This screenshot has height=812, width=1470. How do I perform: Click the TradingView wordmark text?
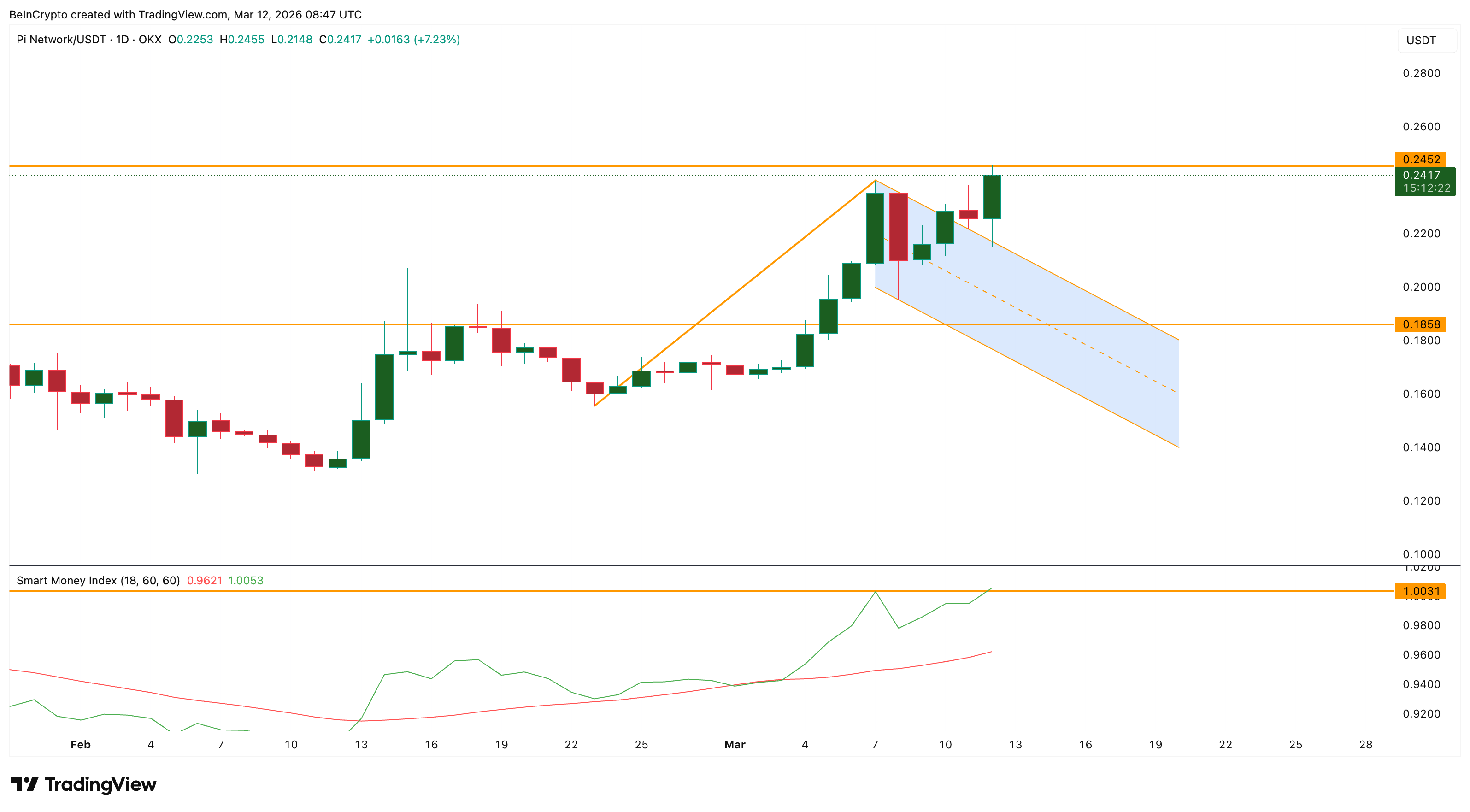100,784
